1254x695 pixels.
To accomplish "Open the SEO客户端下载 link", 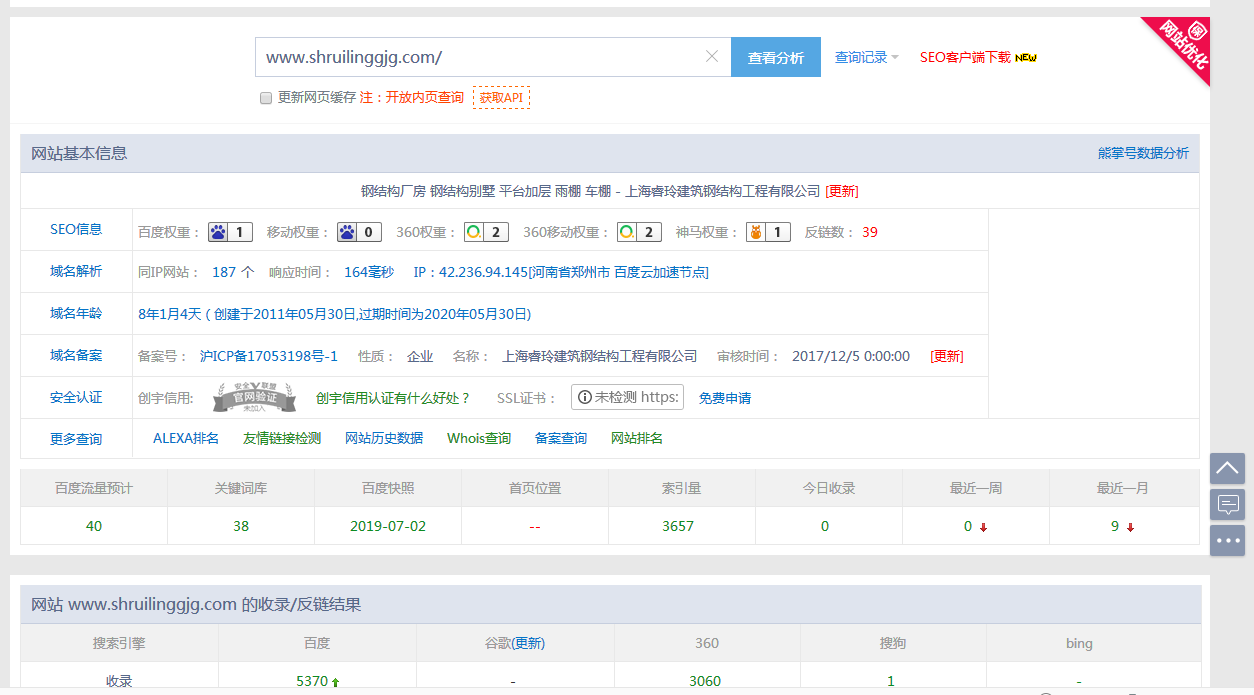I will [966, 57].
